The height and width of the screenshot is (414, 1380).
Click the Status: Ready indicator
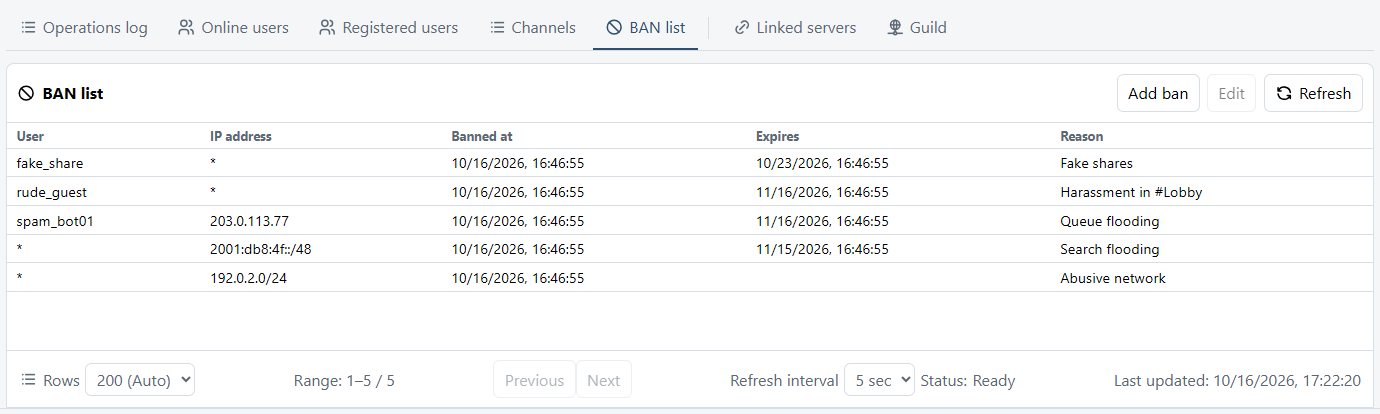(x=968, y=380)
